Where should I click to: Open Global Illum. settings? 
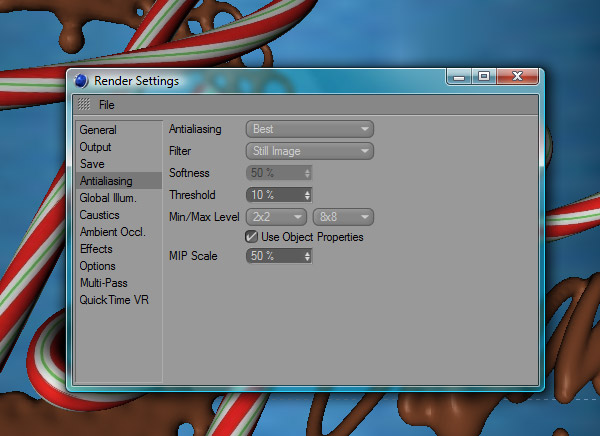click(119, 198)
